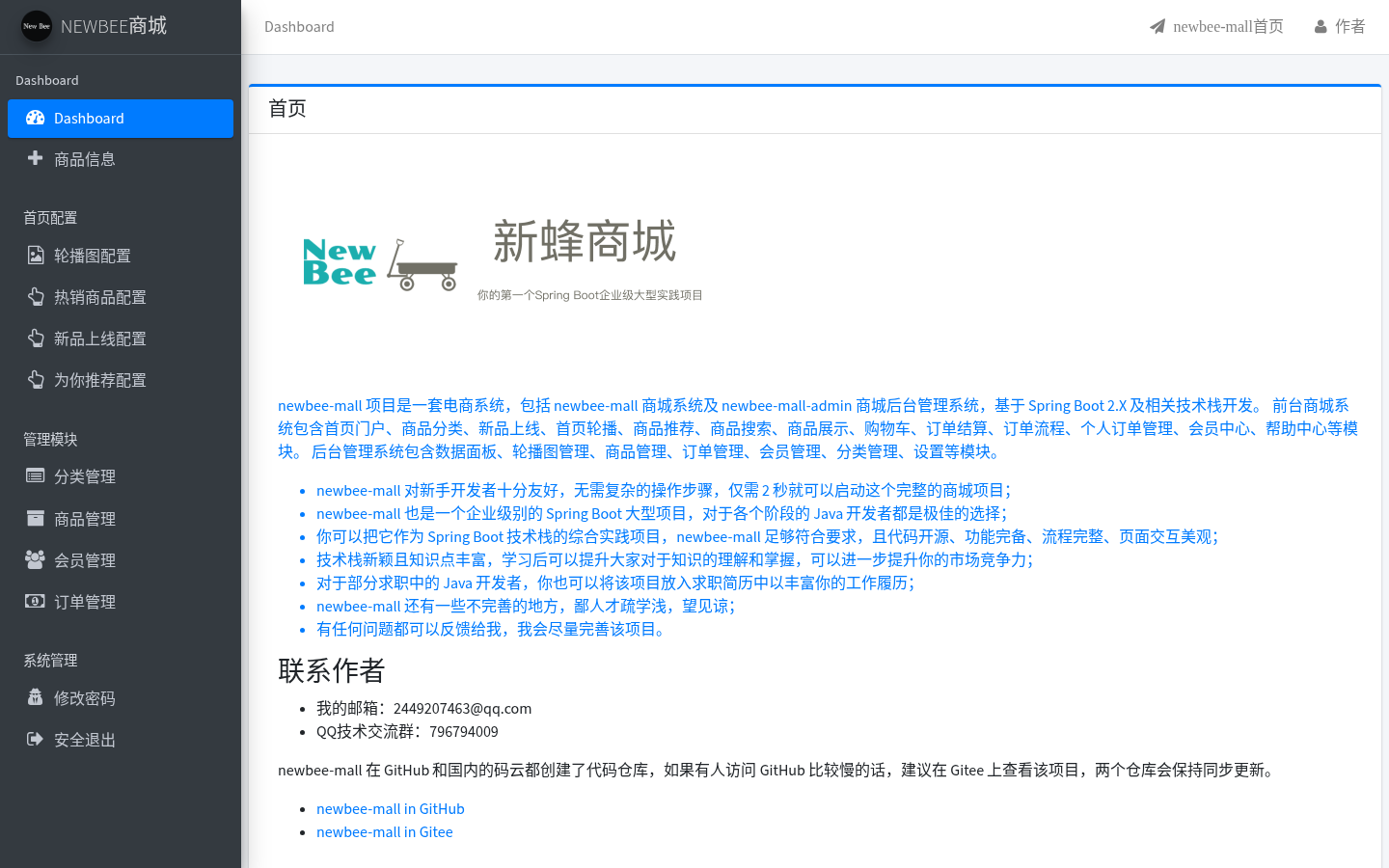Go to 会员管理 page

coord(121,560)
